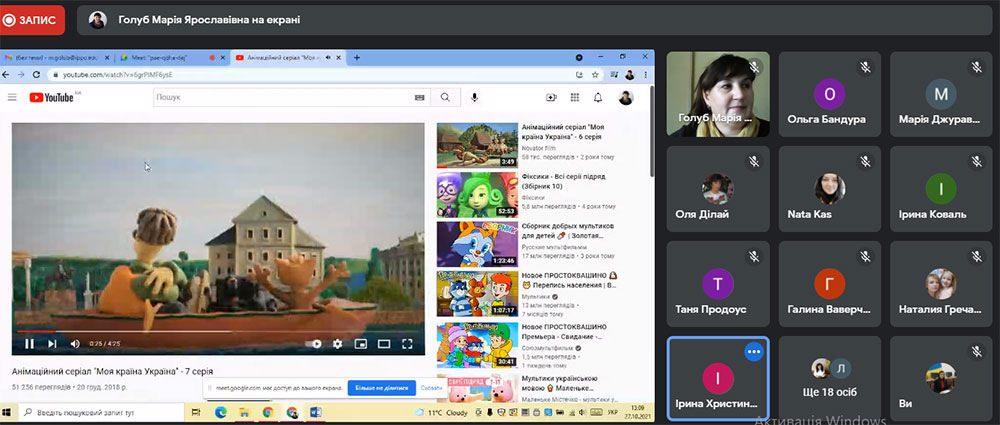Click the "Більше не ділитися" stop sharing button
Image resolution: width=1000 pixels, height=425 pixels.
click(x=381, y=387)
